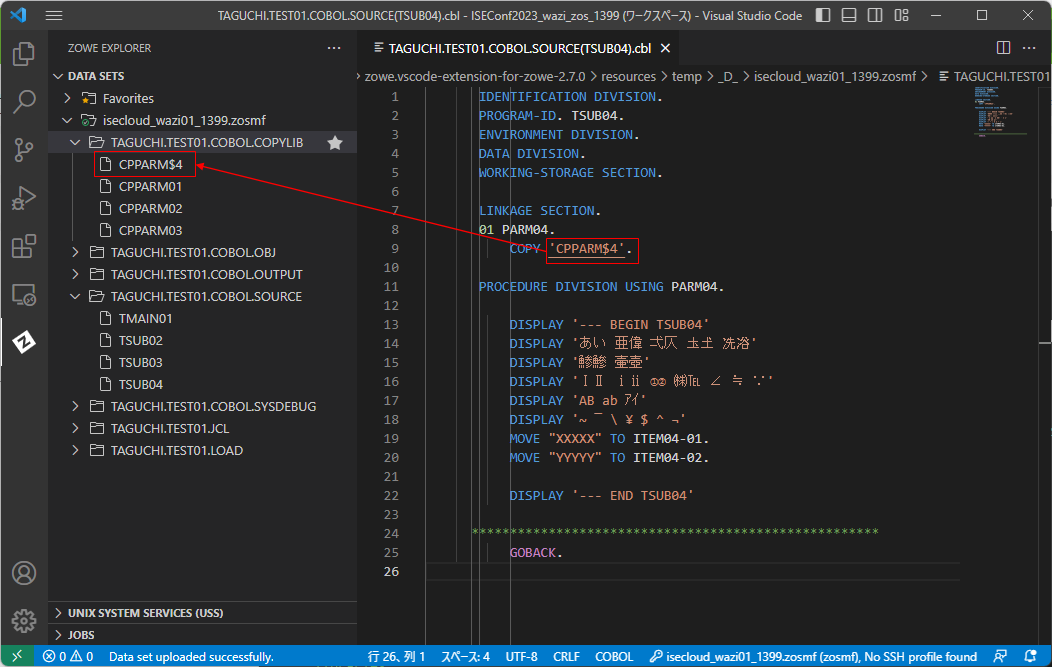Open the hamburger application menu
Screen dimensions: 1052x667
pyautogui.click(x=54, y=16)
